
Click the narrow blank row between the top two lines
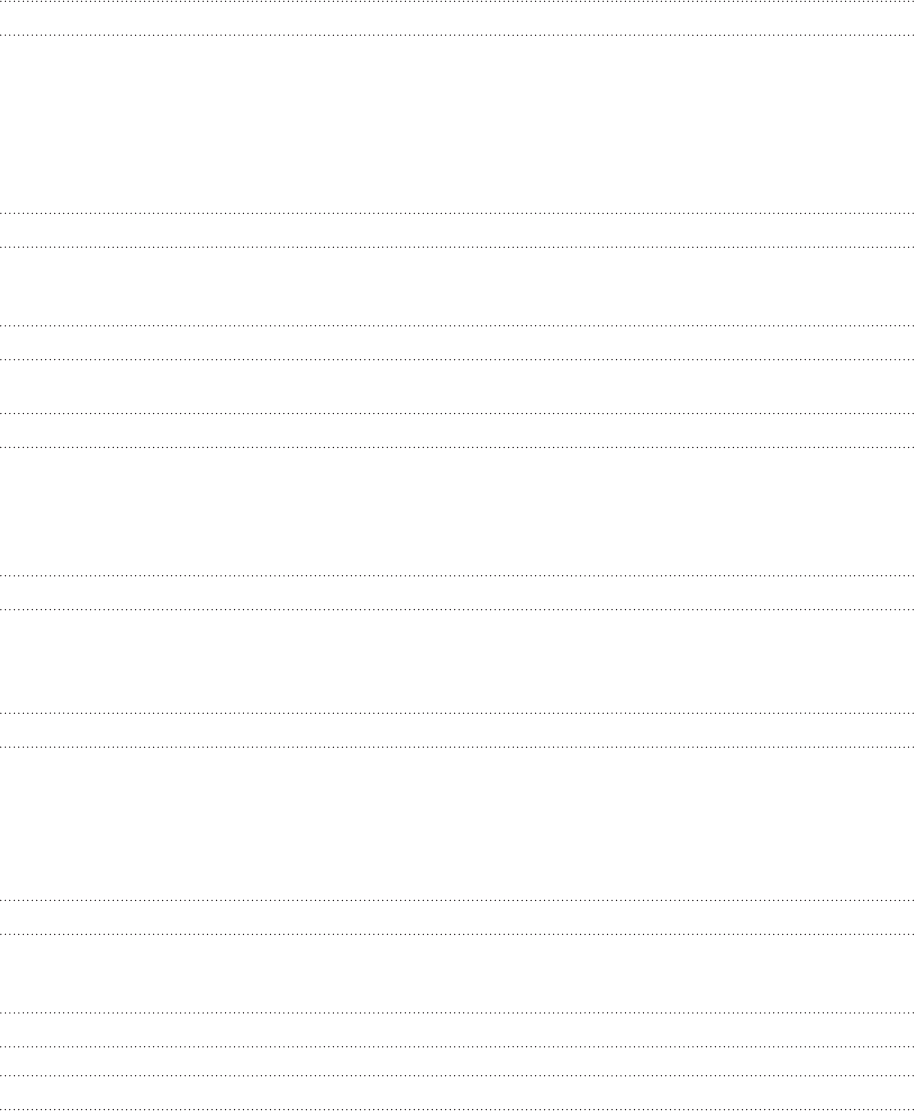pyautogui.click(x=457, y=21)
